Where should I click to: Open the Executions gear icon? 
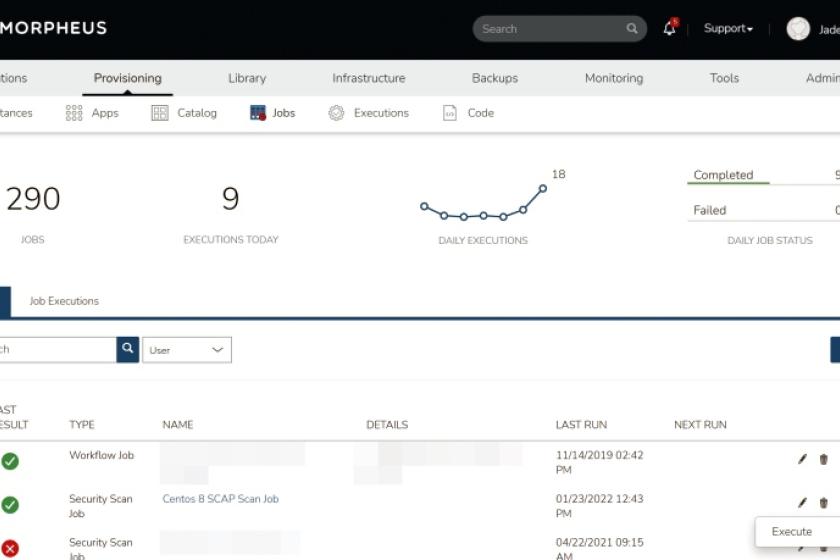(x=336, y=113)
